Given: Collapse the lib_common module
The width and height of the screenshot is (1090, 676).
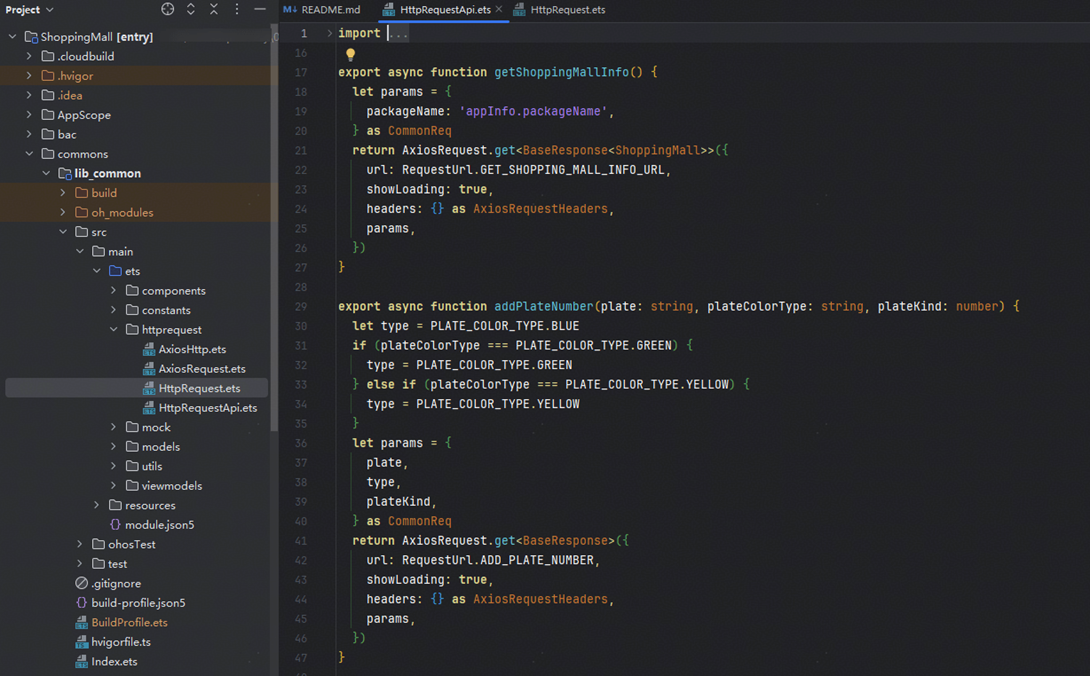Looking at the screenshot, I should [46, 174].
